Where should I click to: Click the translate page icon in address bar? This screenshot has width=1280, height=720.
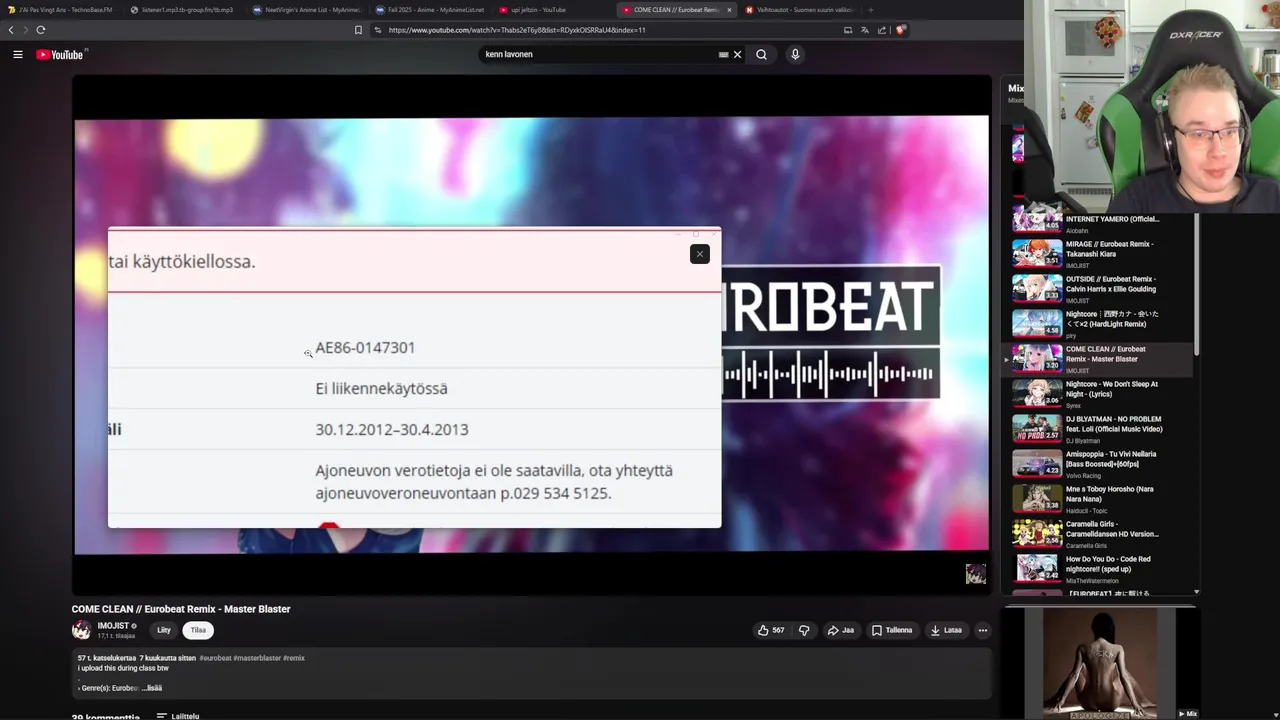(x=865, y=30)
